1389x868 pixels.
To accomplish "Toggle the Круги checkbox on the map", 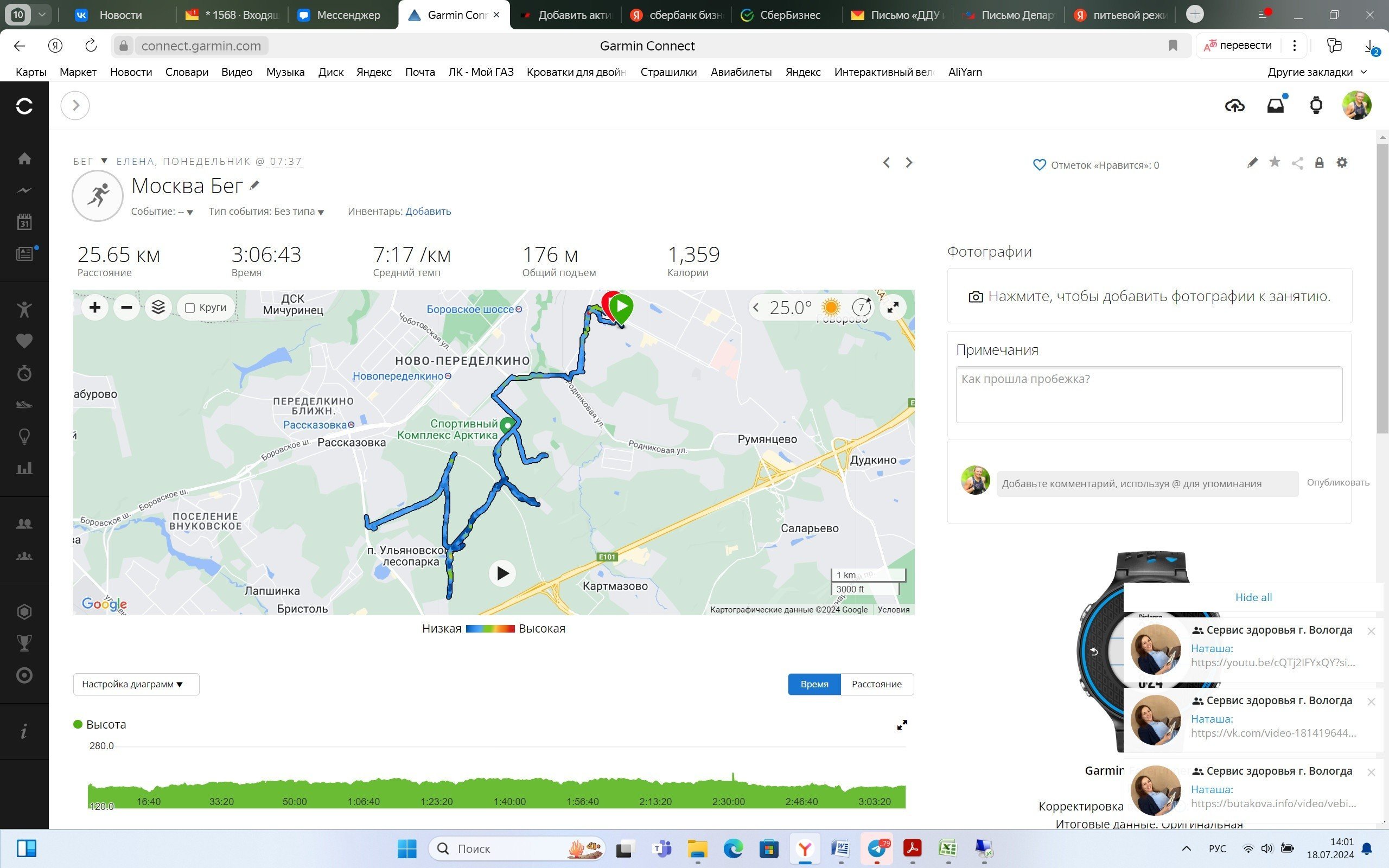I will [x=190, y=308].
